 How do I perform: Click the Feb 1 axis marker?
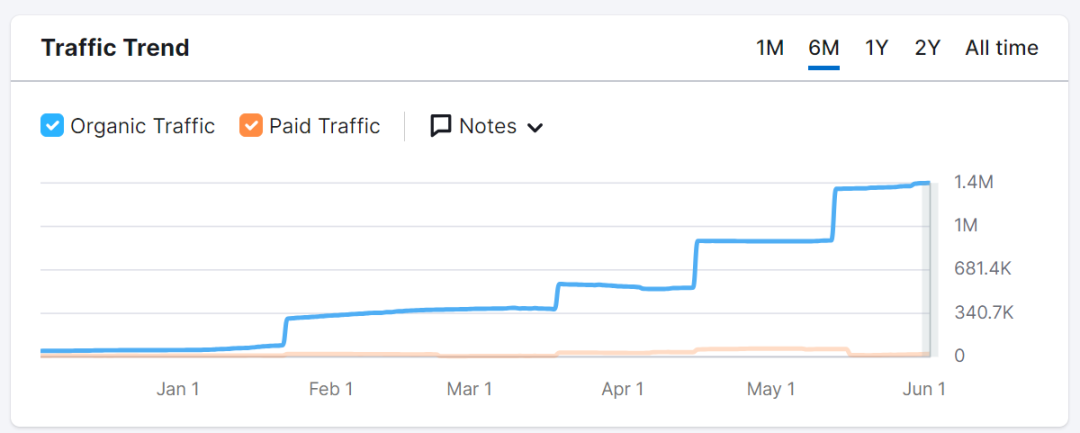point(331,389)
